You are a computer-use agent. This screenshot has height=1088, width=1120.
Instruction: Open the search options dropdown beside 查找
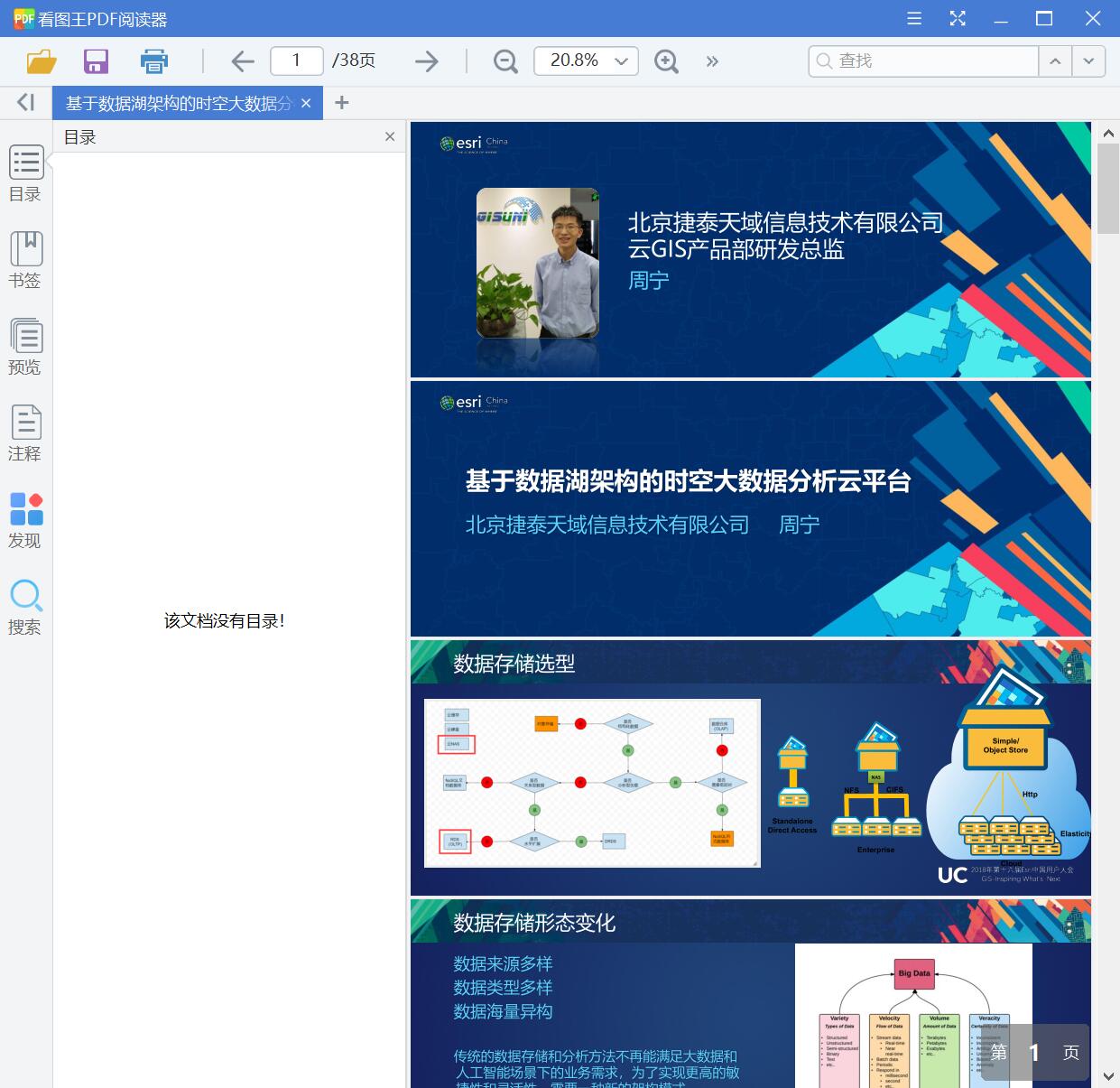[1089, 60]
